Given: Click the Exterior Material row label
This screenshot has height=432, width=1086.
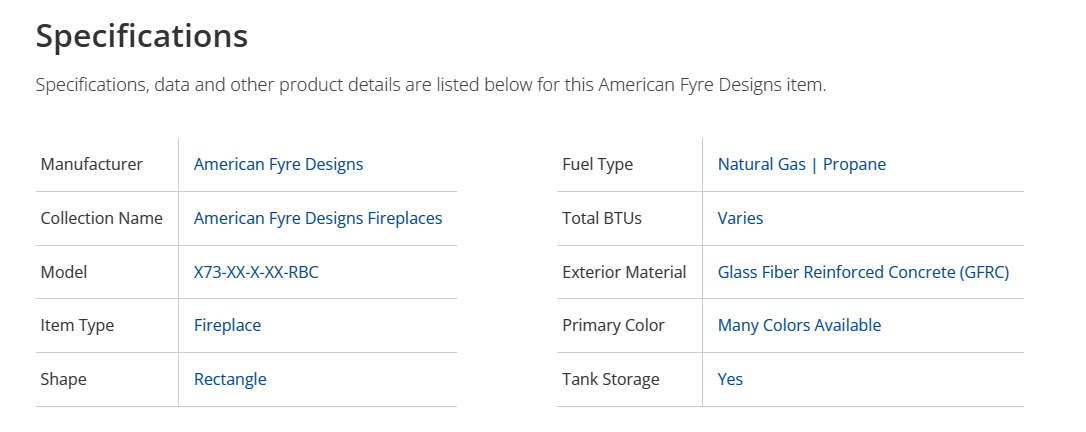Looking at the screenshot, I should 624,272.
